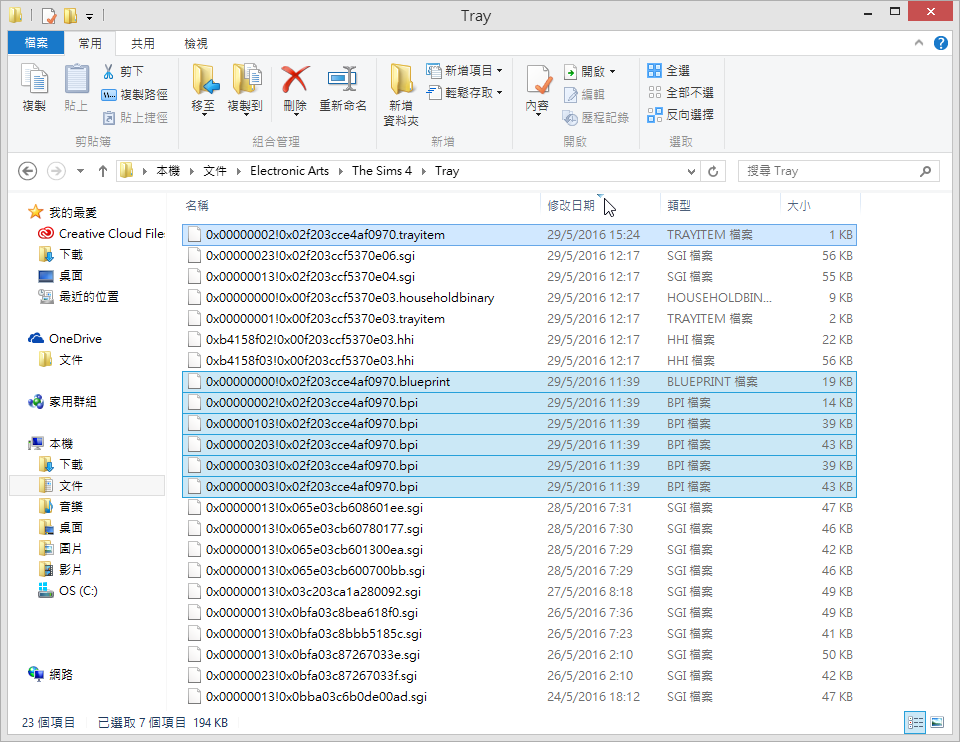Image resolution: width=960 pixels, height=742 pixels.
Task: Select file 0xb4158f02!0x00f203ccf5370e03.hhi
Action: click(x=519, y=340)
